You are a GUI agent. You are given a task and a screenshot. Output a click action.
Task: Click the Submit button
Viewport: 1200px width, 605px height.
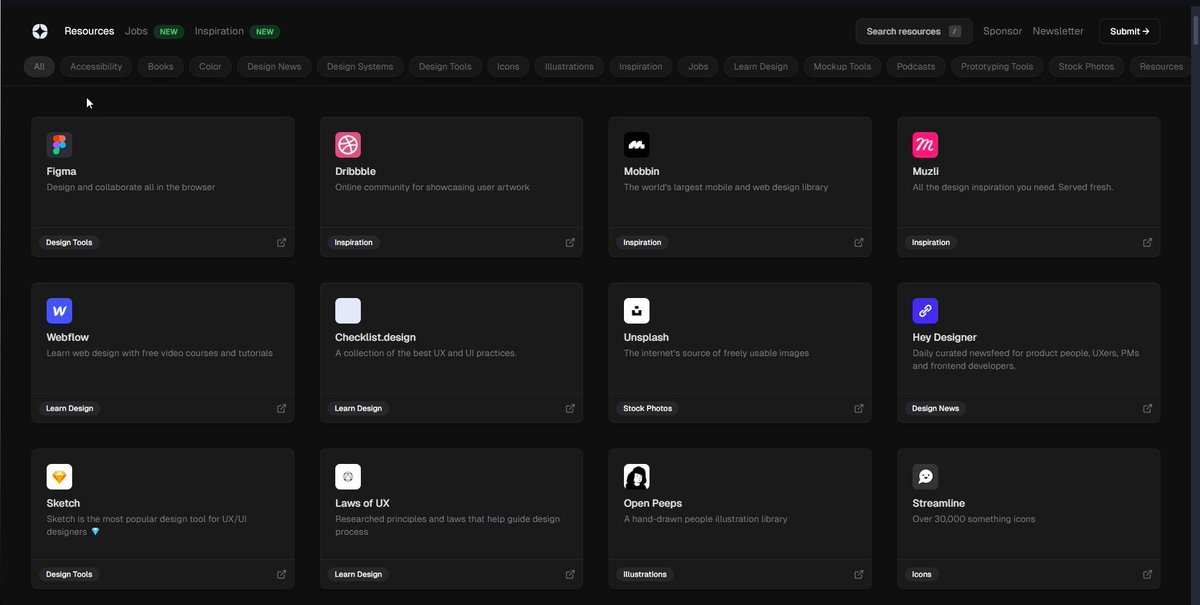[1129, 31]
